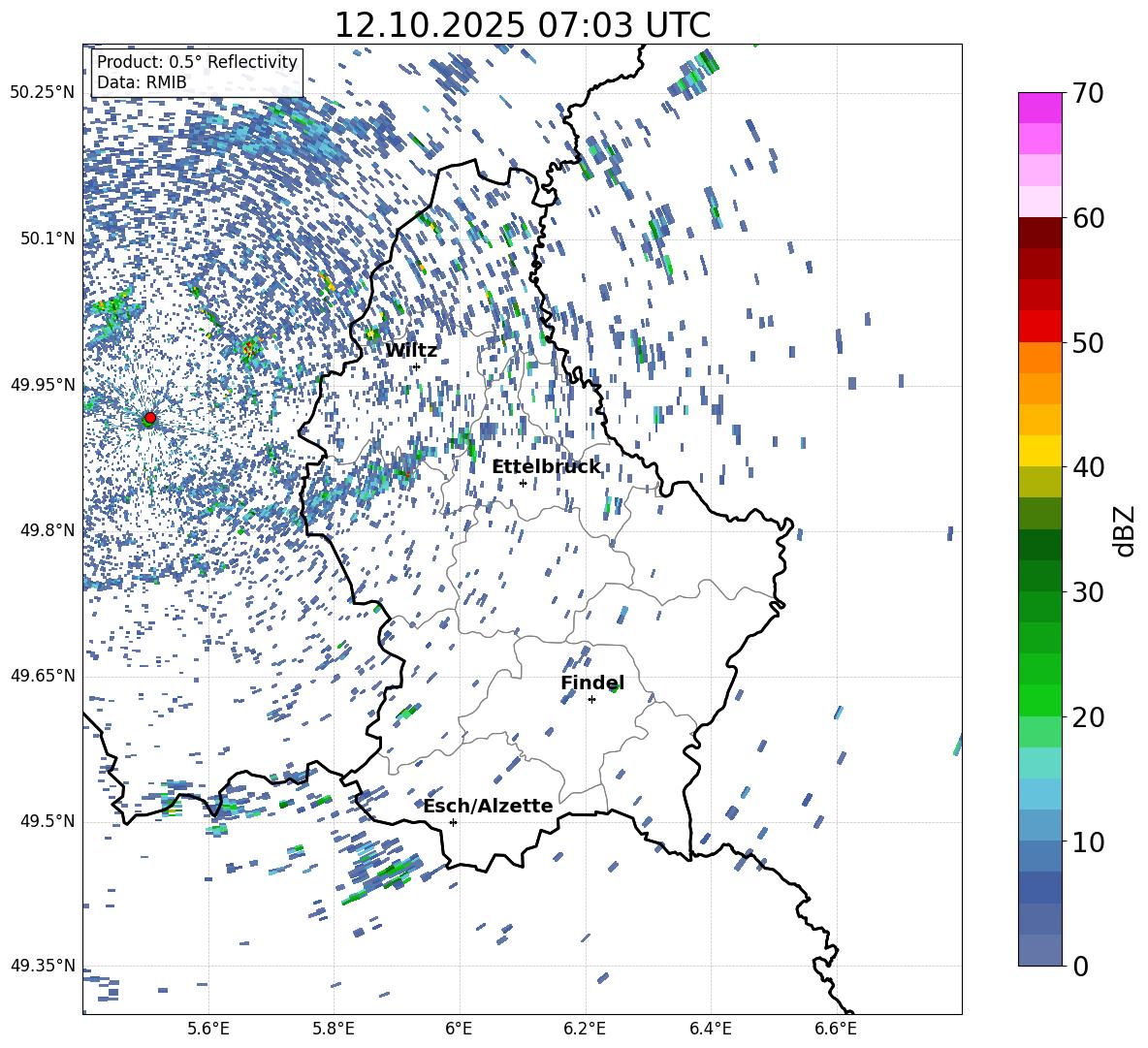
Task: Click the 50.1°N latitude label
Action: pos(47,238)
